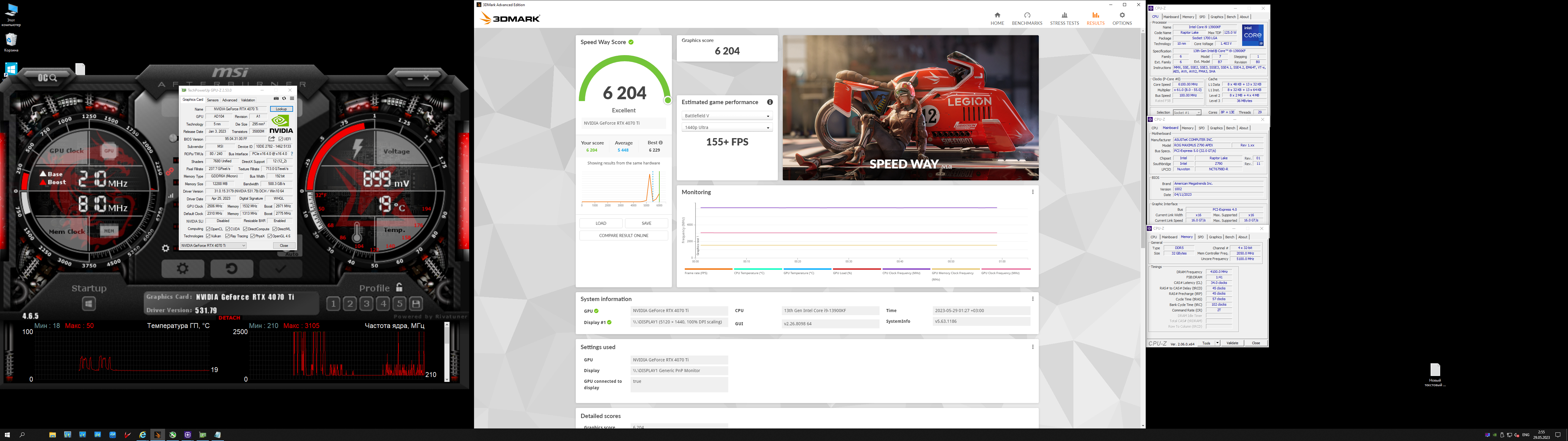Screen dimensions: 1568x441
Task: Click the Afterburner save profile floppy icon
Action: point(416,303)
